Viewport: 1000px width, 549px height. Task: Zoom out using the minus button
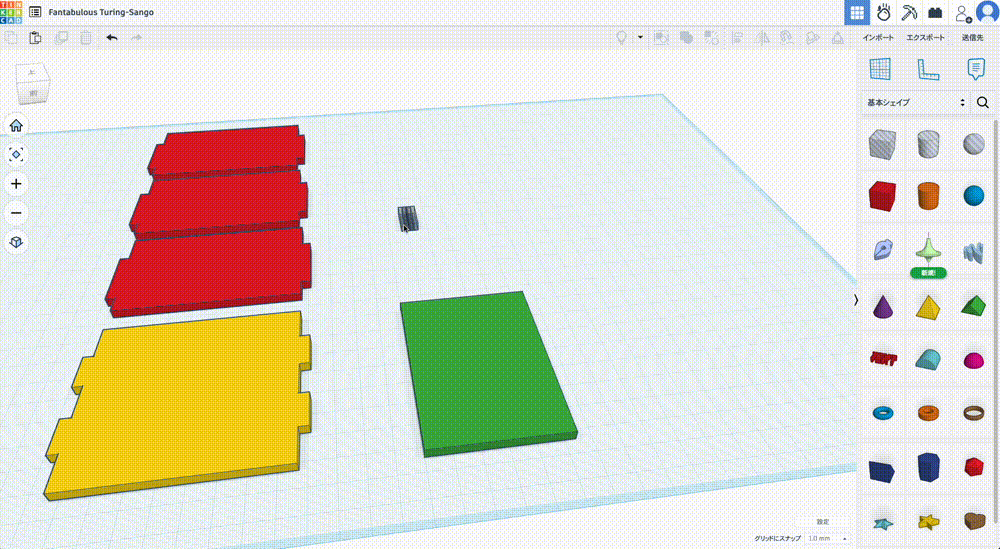(16, 213)
